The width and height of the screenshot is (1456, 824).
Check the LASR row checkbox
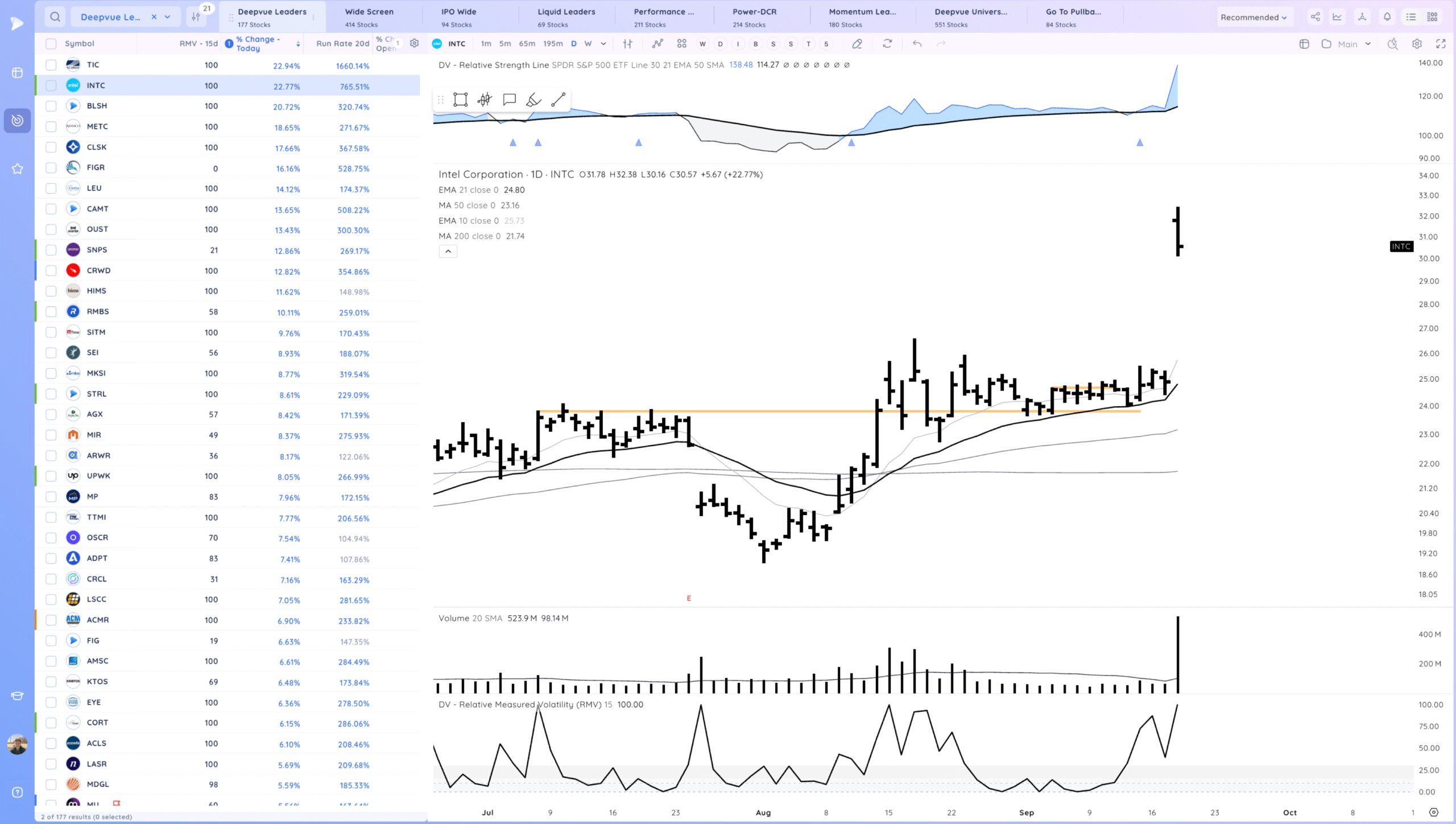51,764
